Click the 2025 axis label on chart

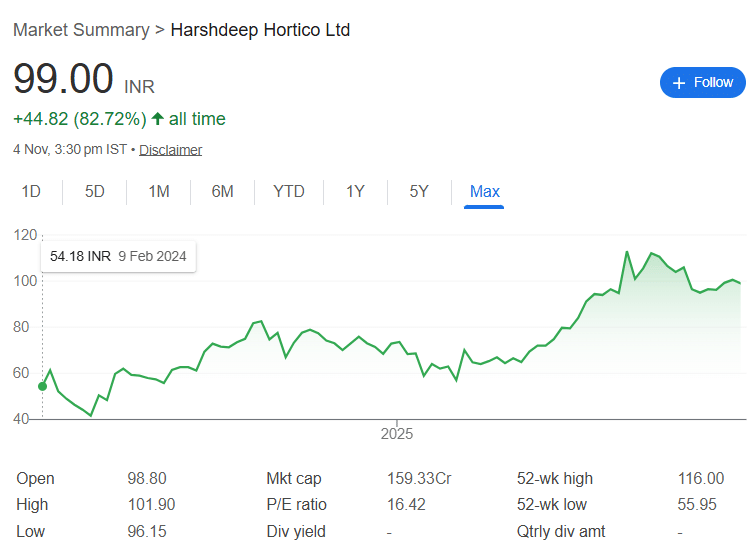[x=397, y=435]
